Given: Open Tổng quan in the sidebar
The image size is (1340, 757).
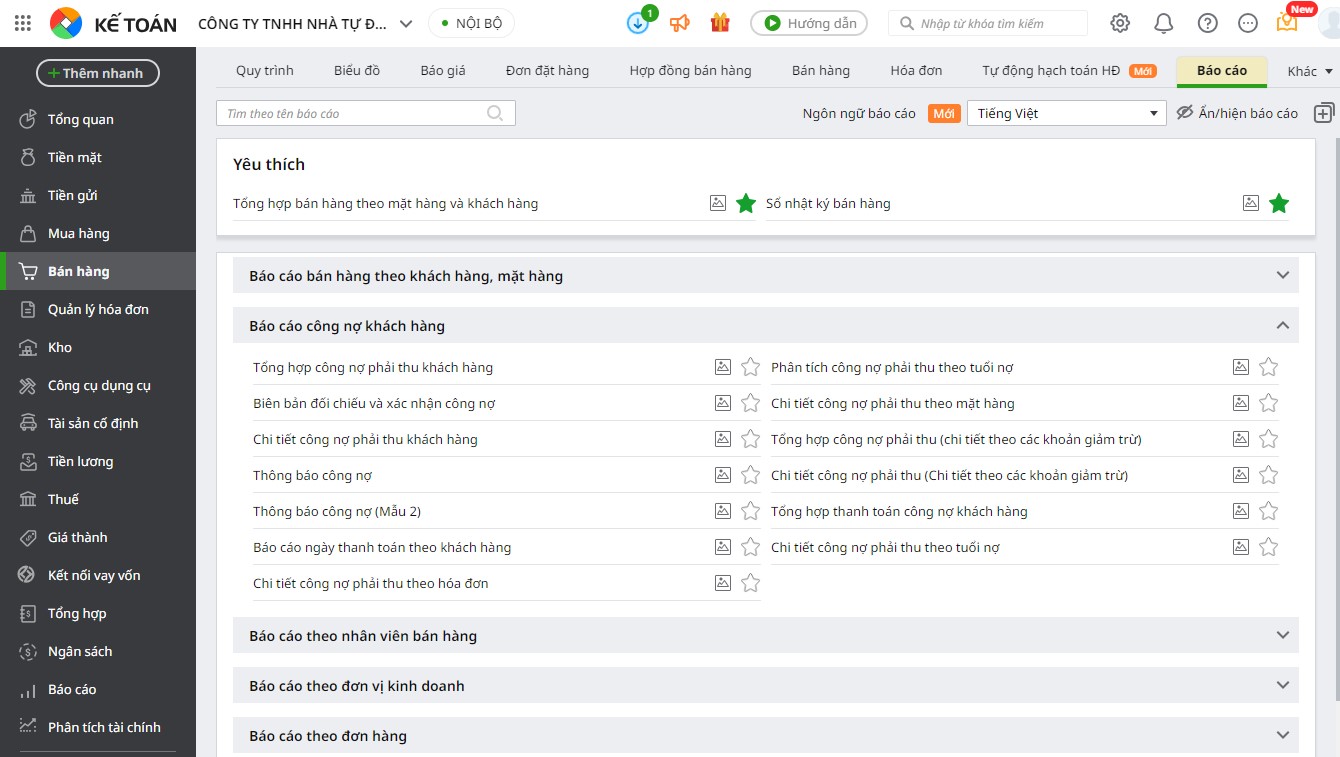Looking at the screenshot, I should (x=98, y=119).
